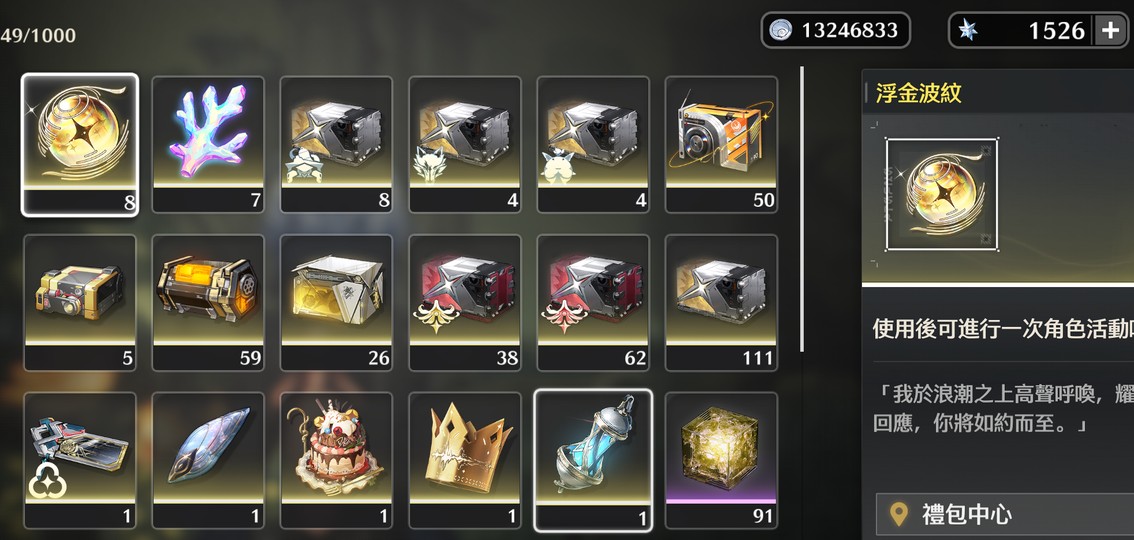The image size is (1134, 540).
Task: Click the inventory list scrollbar
Action: [x=801, y=210]
